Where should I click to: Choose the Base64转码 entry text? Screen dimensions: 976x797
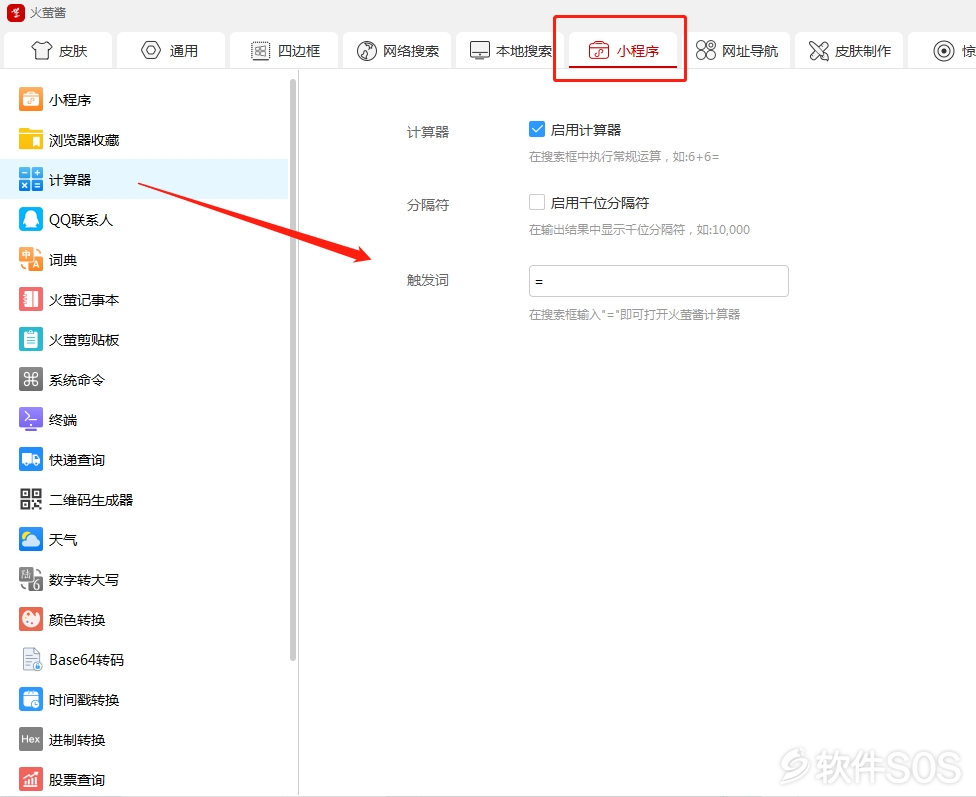(87, 660)
